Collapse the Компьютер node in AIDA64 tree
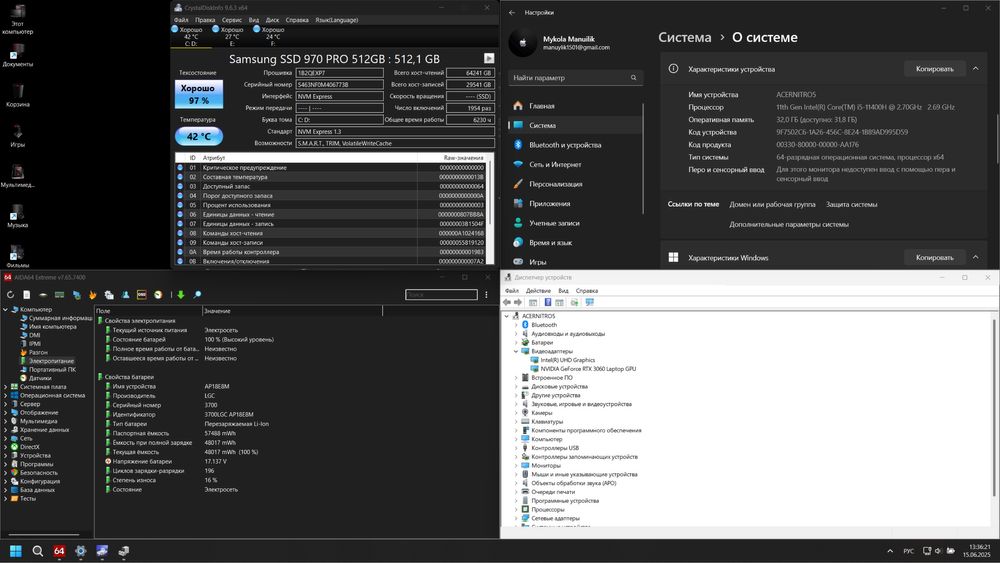The height and width of the screenshot is (563, 1000). (x=6, y=309)
